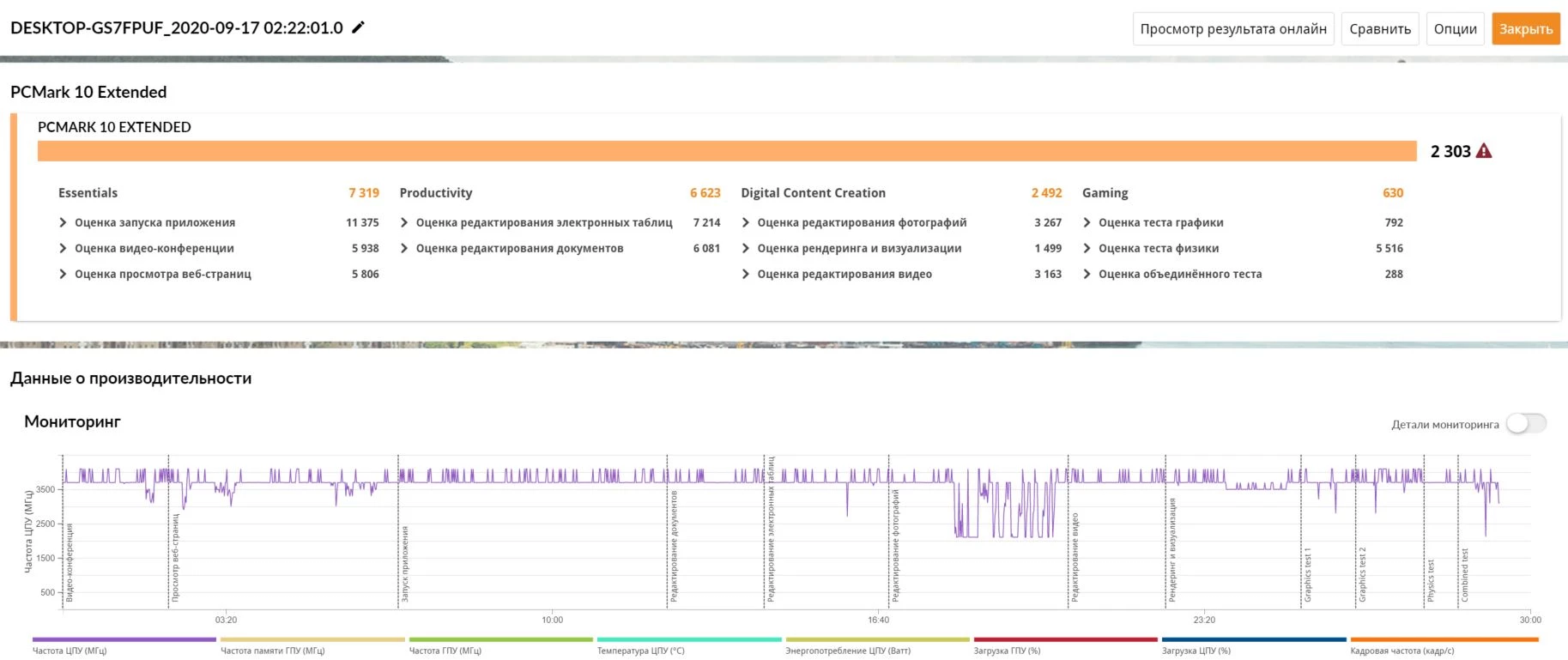Click the Combined test chart marker

(x=1465, y=574)
